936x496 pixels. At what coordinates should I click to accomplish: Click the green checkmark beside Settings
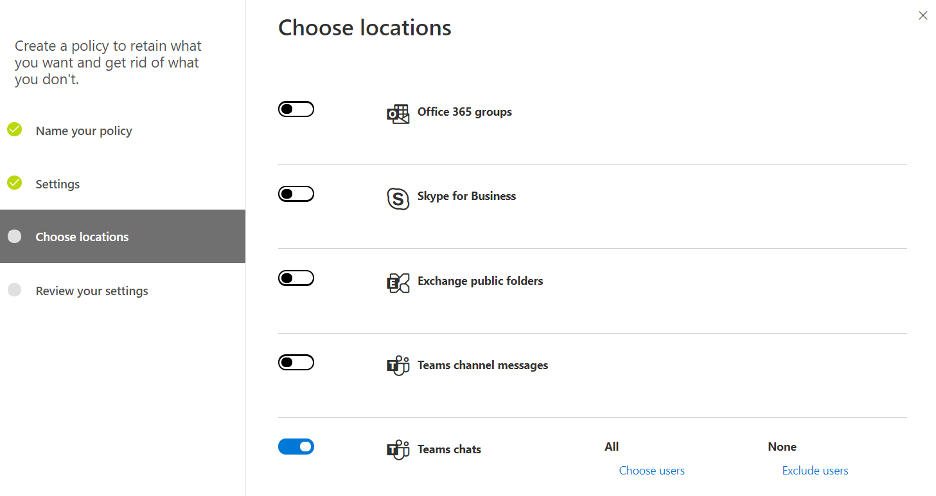coord(15,183)
